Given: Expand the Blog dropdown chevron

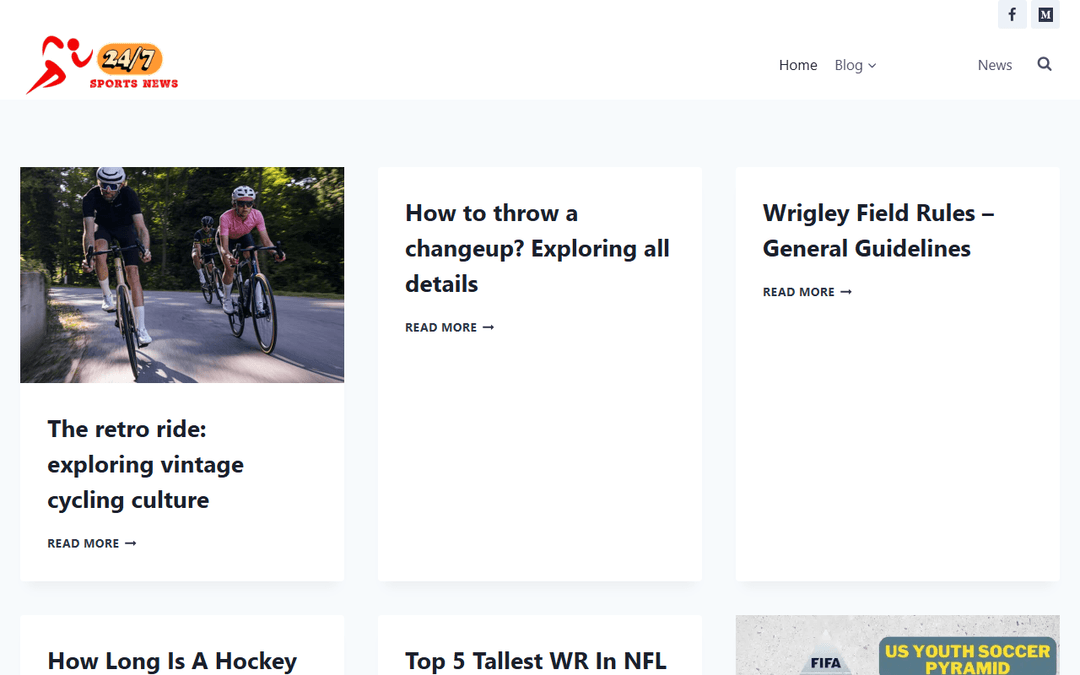Looking at the screenshot, I should click(872, 65).
